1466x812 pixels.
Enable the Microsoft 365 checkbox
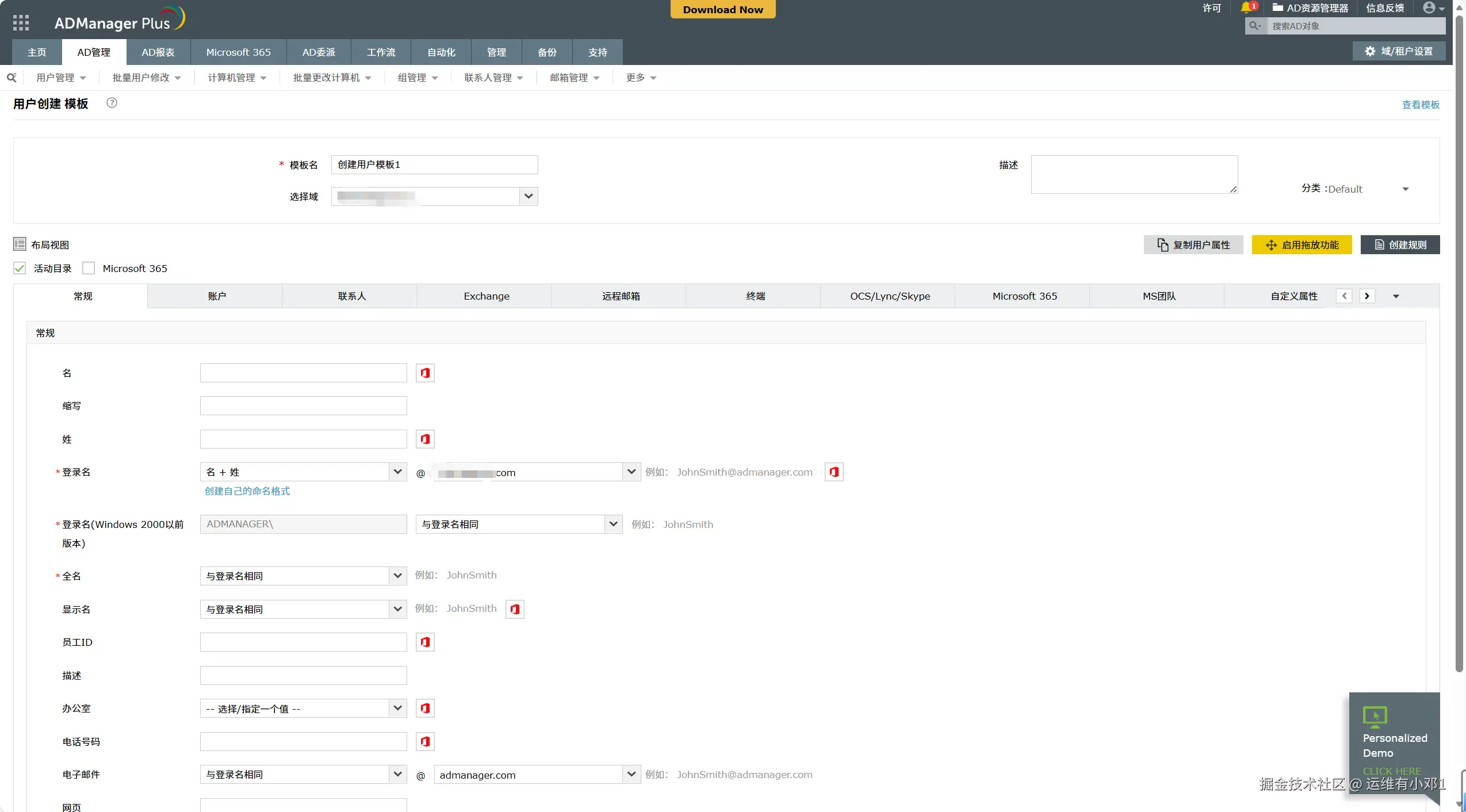[x=89, y=269]
